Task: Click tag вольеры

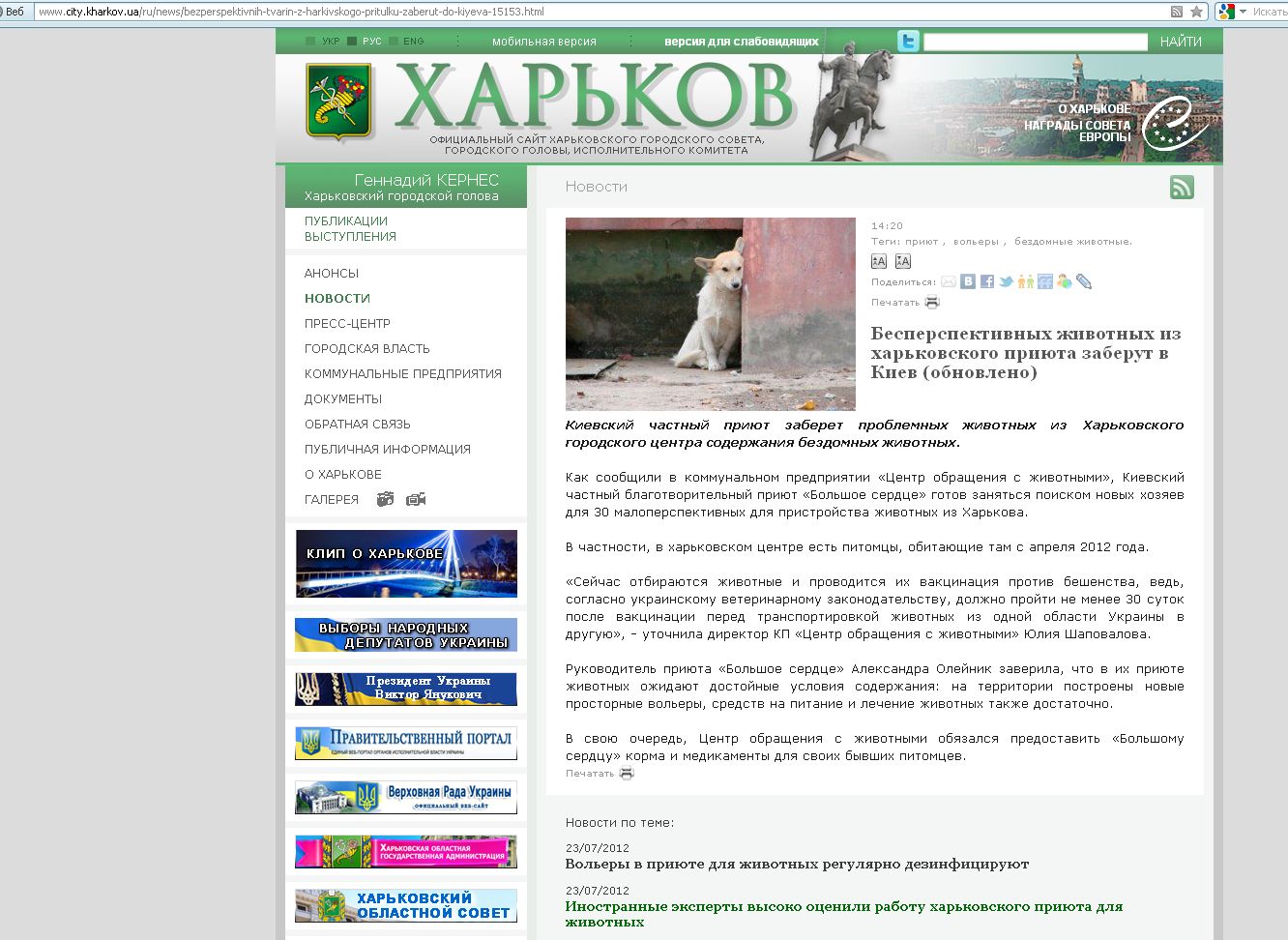Action: (976, 242)
